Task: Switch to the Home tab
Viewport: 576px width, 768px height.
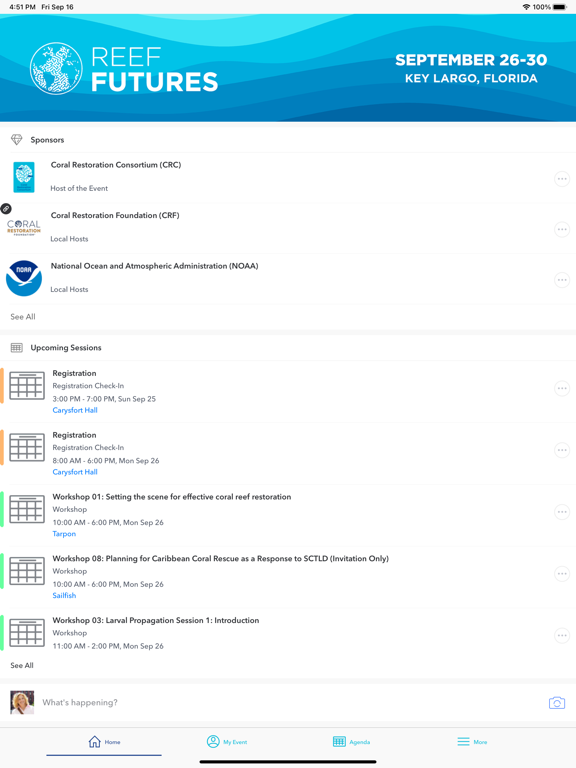Action: pos(104,742)
